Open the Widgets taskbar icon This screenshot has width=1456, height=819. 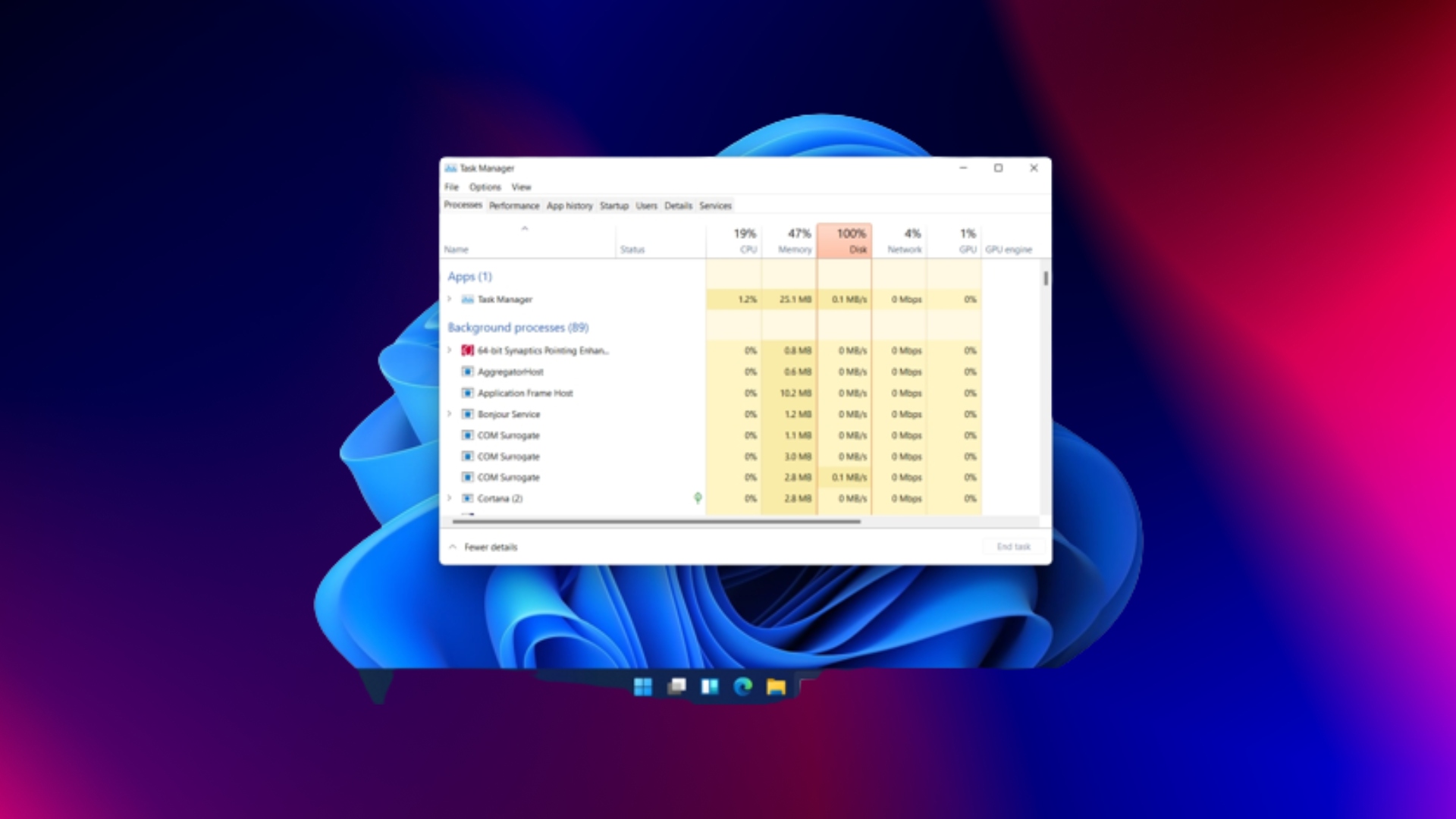pyautogui.click(x=710, y=687)
